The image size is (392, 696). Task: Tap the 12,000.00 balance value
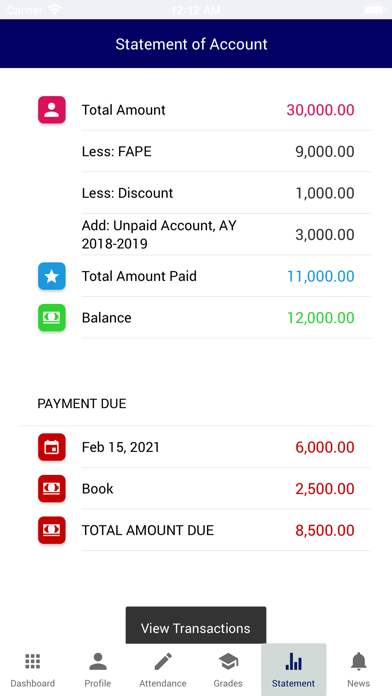point(321,317)
